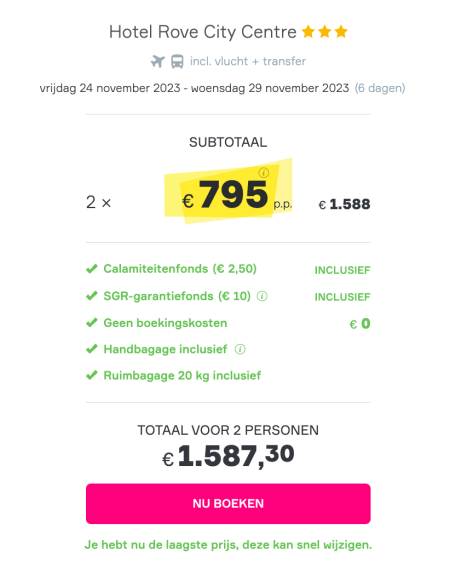This screenshot has height=575, width=450.
Task: Click the bus transfer icon
Action: (178, 61)
